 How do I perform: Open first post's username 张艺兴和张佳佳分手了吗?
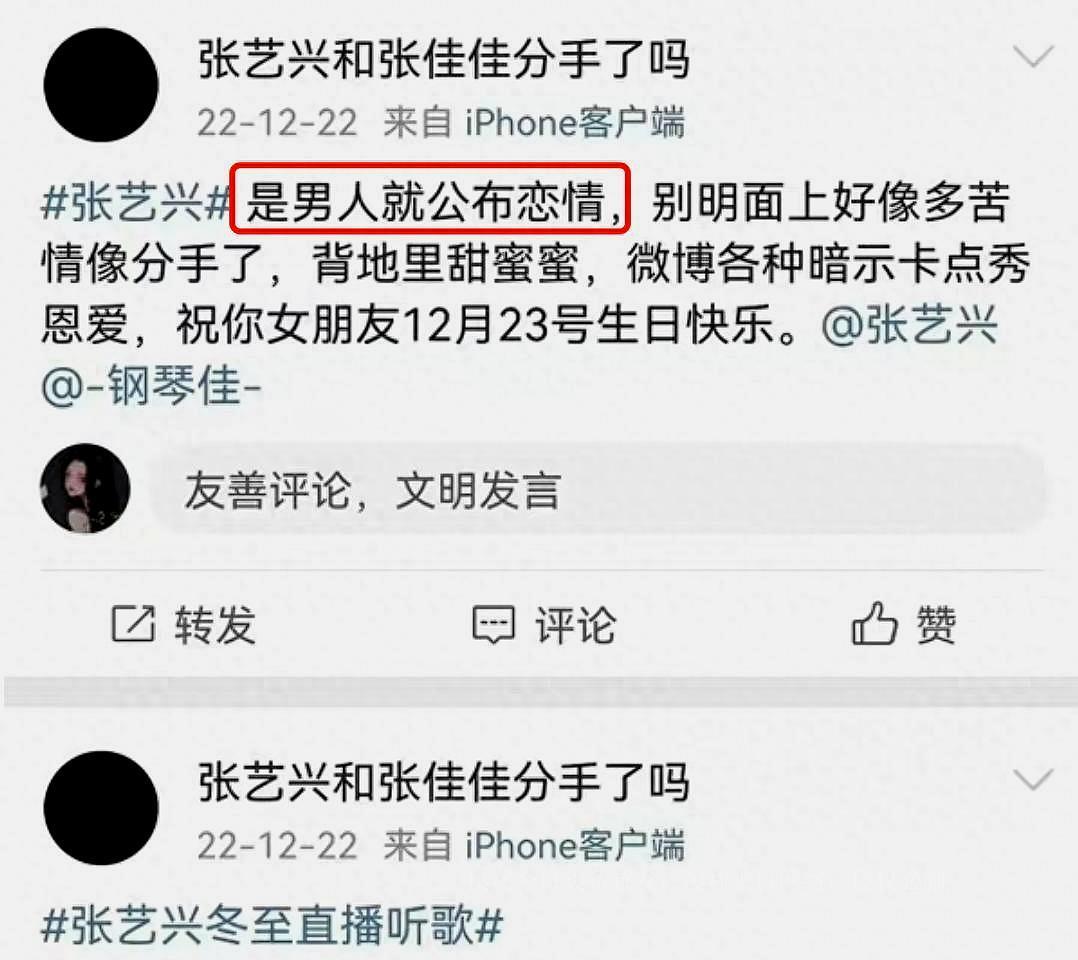point(443,58)
